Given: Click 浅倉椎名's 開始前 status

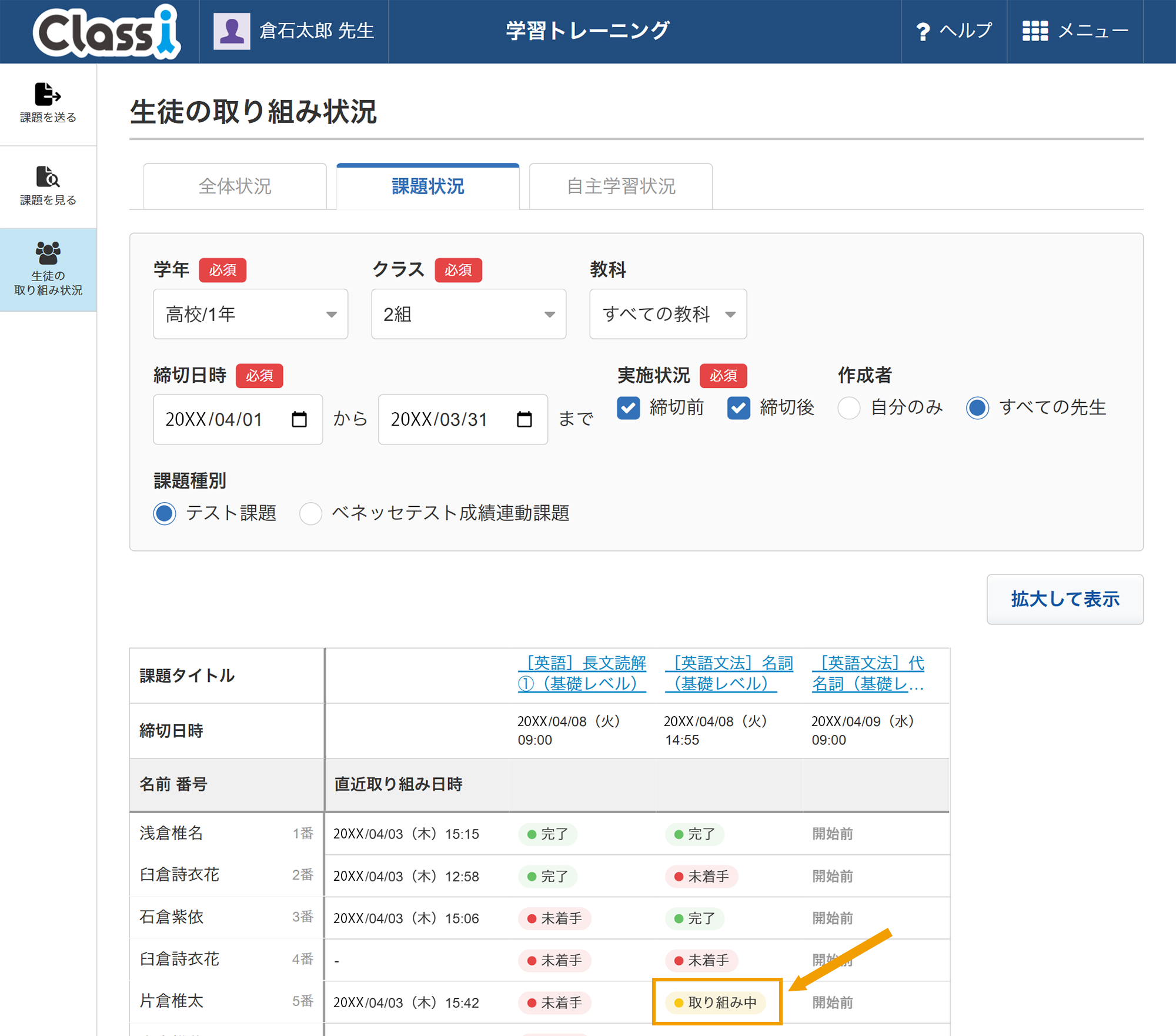Looking at the screenshot, I should (x=832, y=834).
